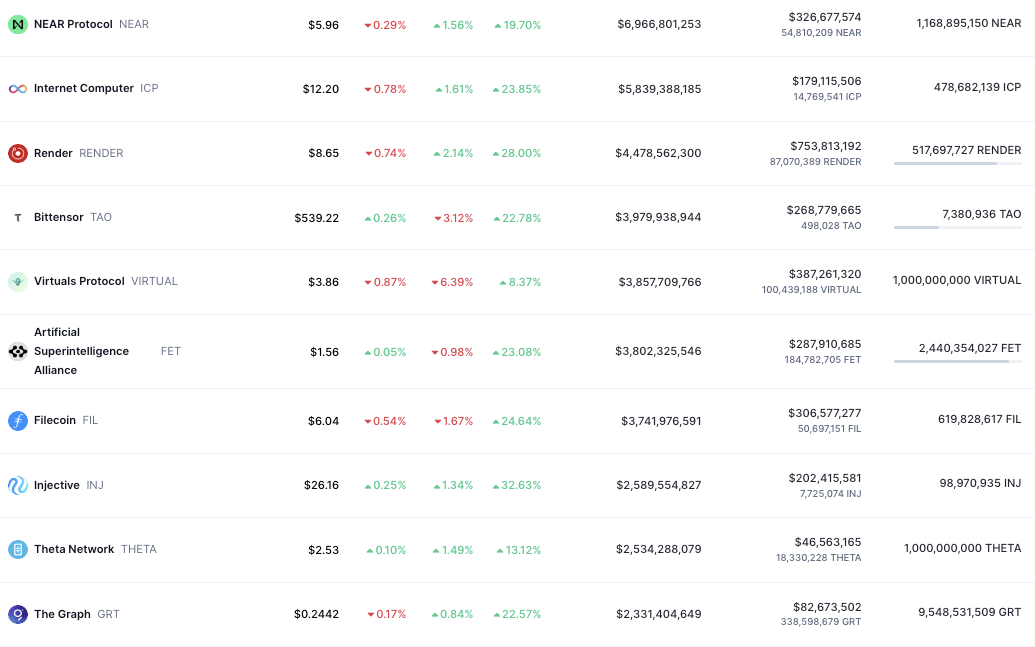Click Bittensor circulating supply progress bar

[x=958, y=227]
